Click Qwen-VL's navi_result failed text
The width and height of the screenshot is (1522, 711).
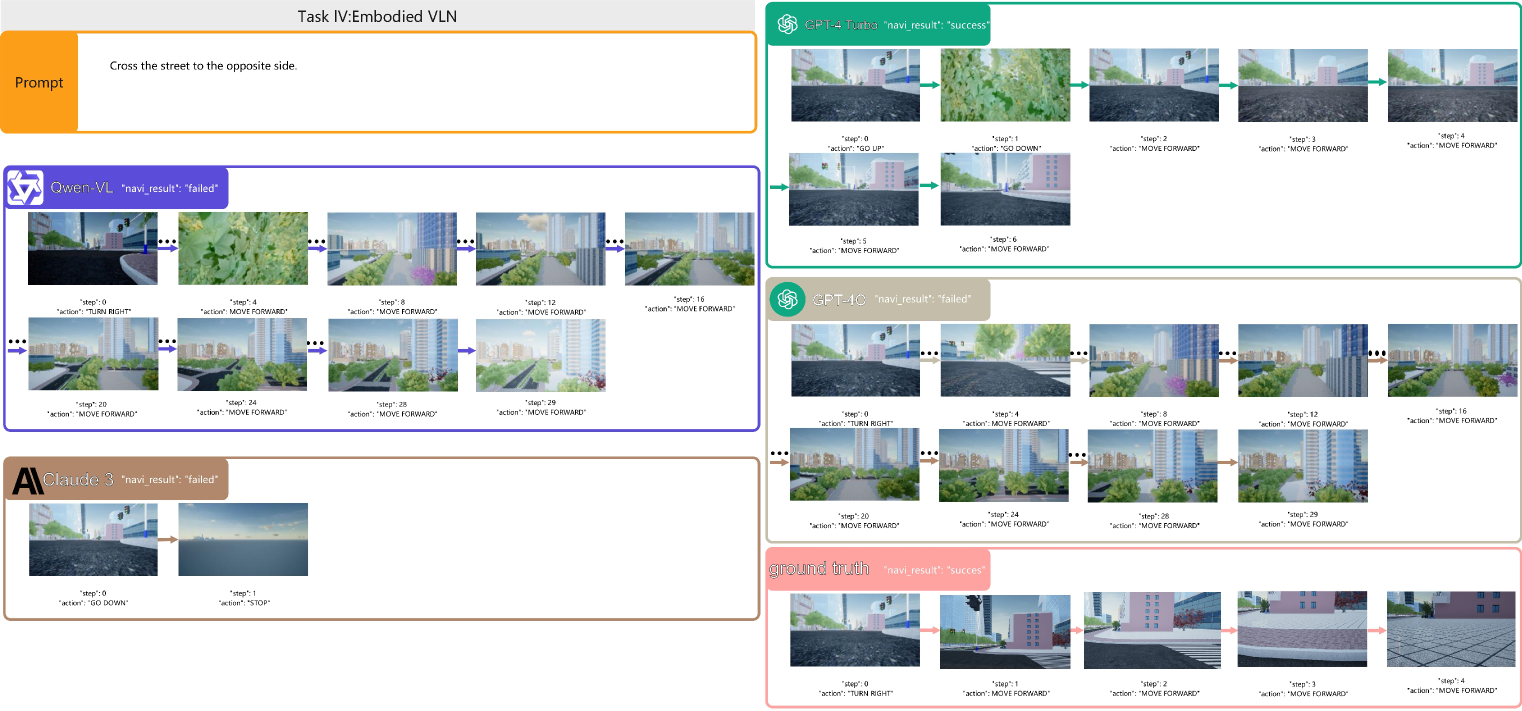[169, 188]
